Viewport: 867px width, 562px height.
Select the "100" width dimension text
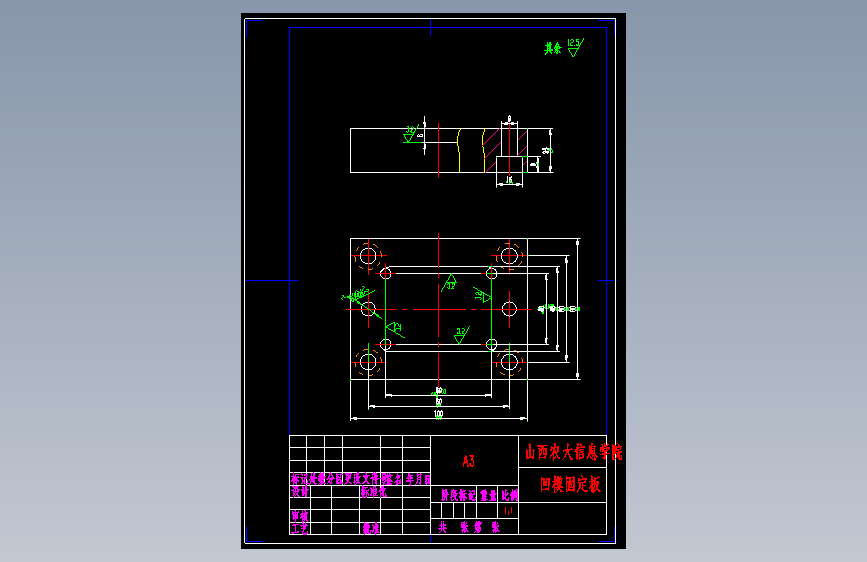tap(438, 413)
